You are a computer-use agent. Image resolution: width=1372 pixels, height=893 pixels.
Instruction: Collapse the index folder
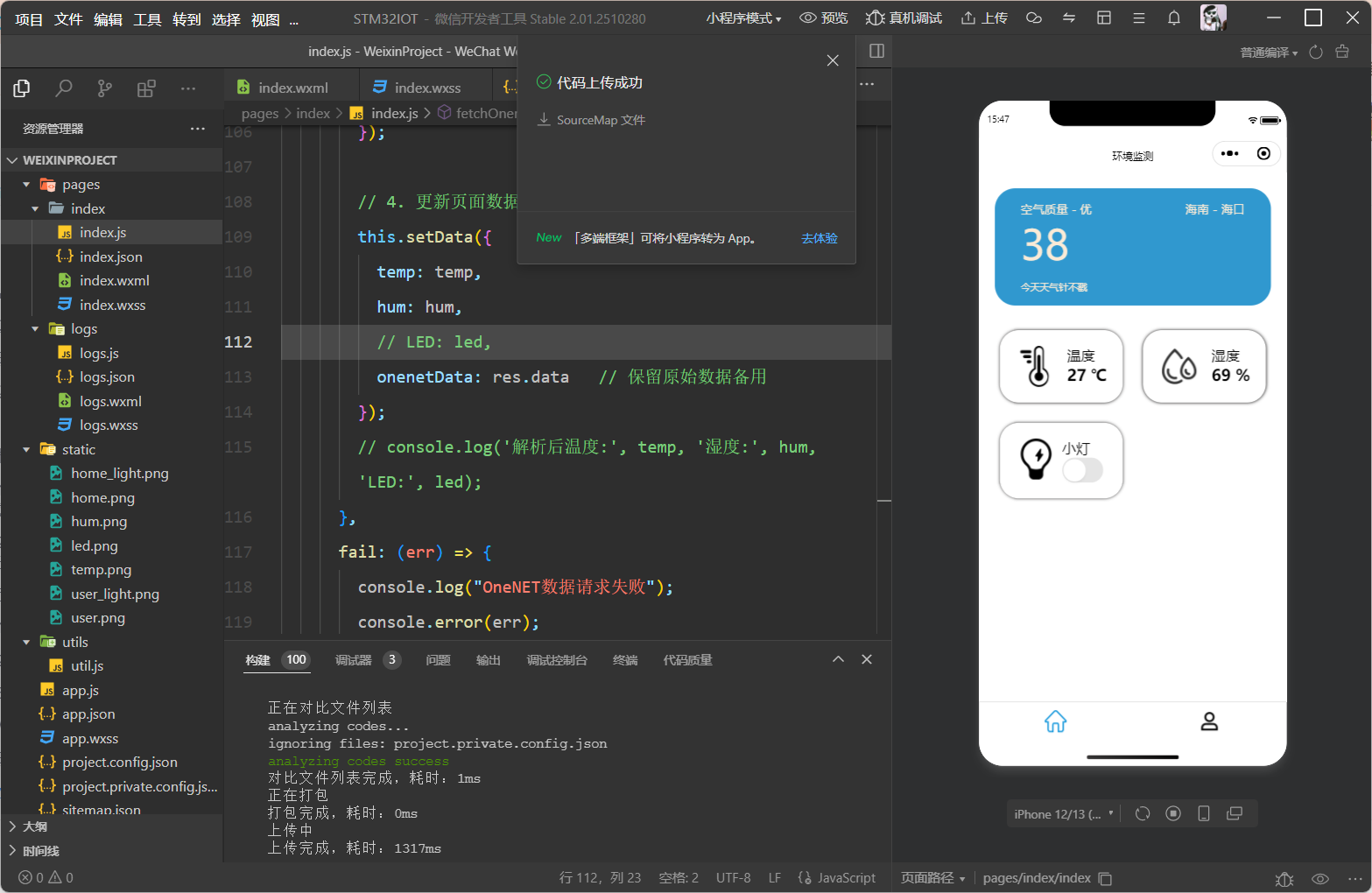pyautogui.click(x=35, y=208)
